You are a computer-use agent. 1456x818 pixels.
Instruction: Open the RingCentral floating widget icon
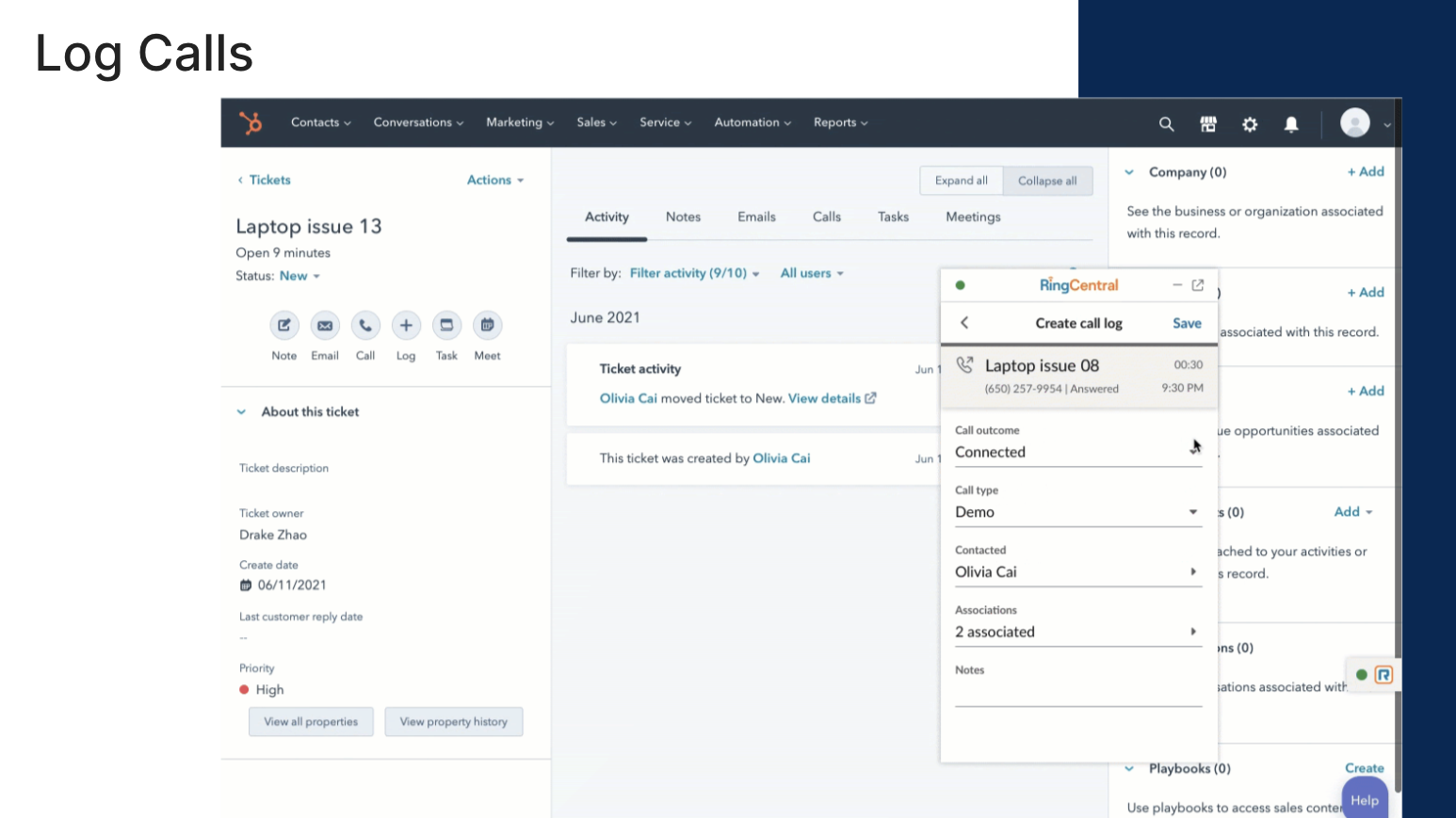1382,674
